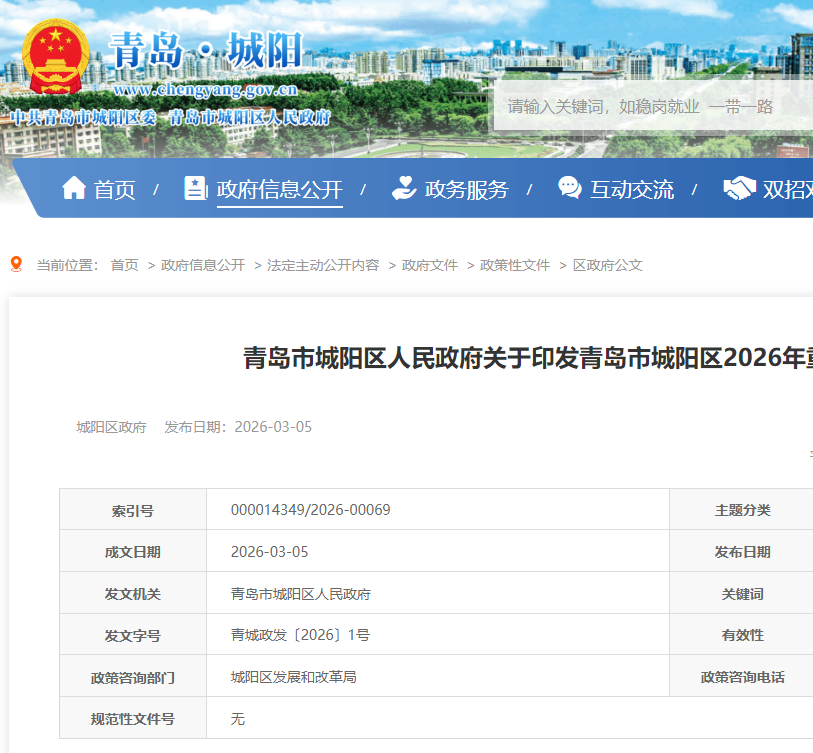
Task: Click the 互动交流 chat bubble icon
Action: (569, 188)
